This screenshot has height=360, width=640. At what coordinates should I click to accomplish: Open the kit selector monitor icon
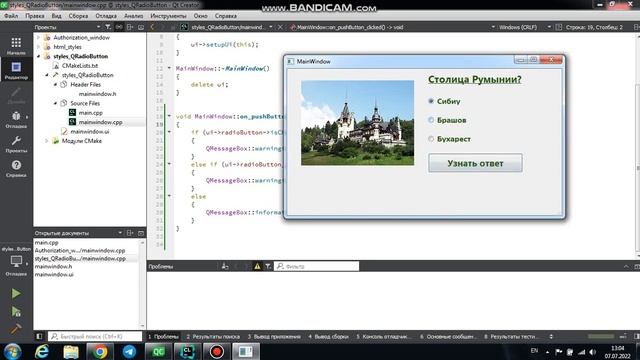16,263
